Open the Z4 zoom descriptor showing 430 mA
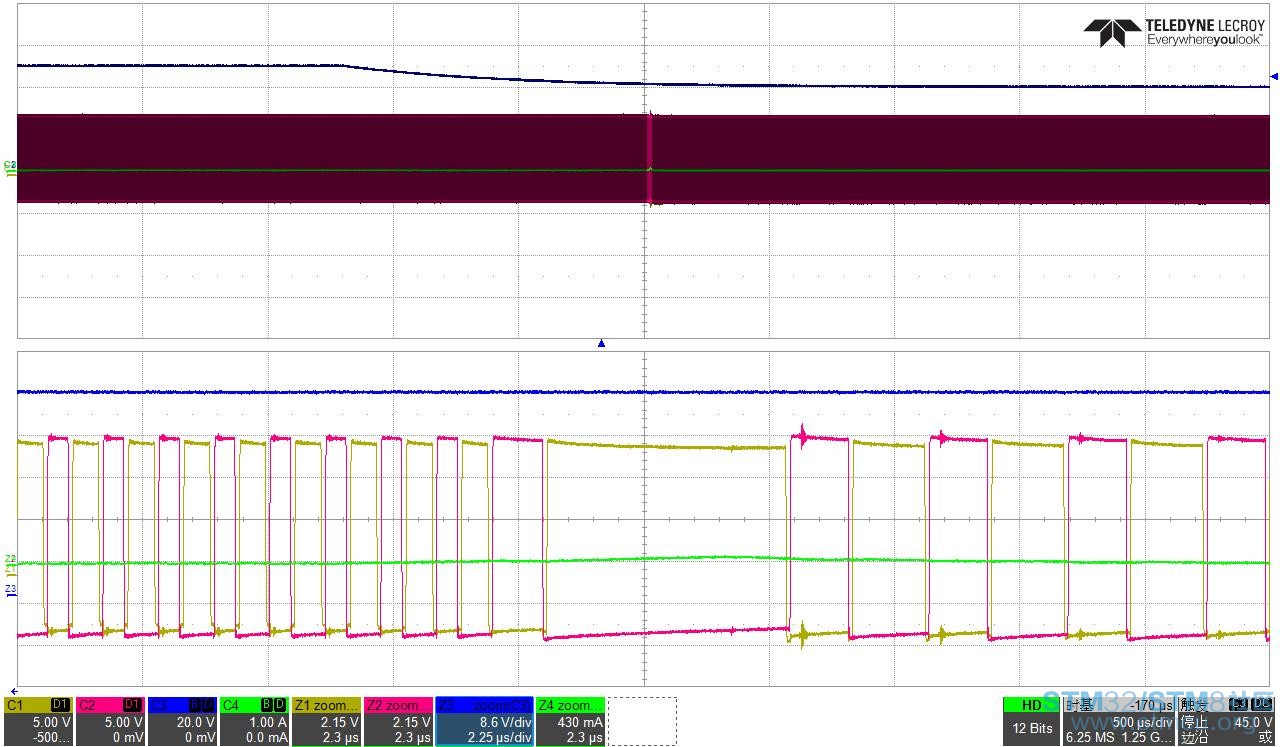Image resolution: width=1280 pixels, height=747 pixels. click(x=570, y=721)
